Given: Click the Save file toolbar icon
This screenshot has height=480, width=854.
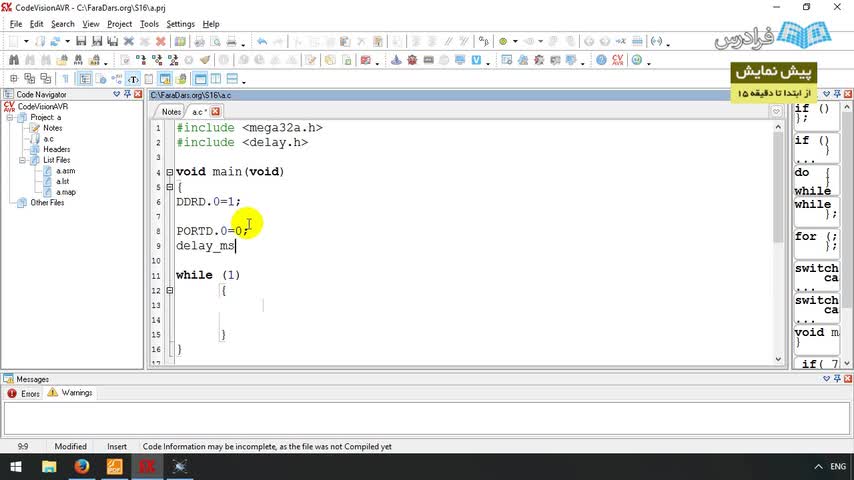Looking at the screenshot, I should [x=81, y=41].
